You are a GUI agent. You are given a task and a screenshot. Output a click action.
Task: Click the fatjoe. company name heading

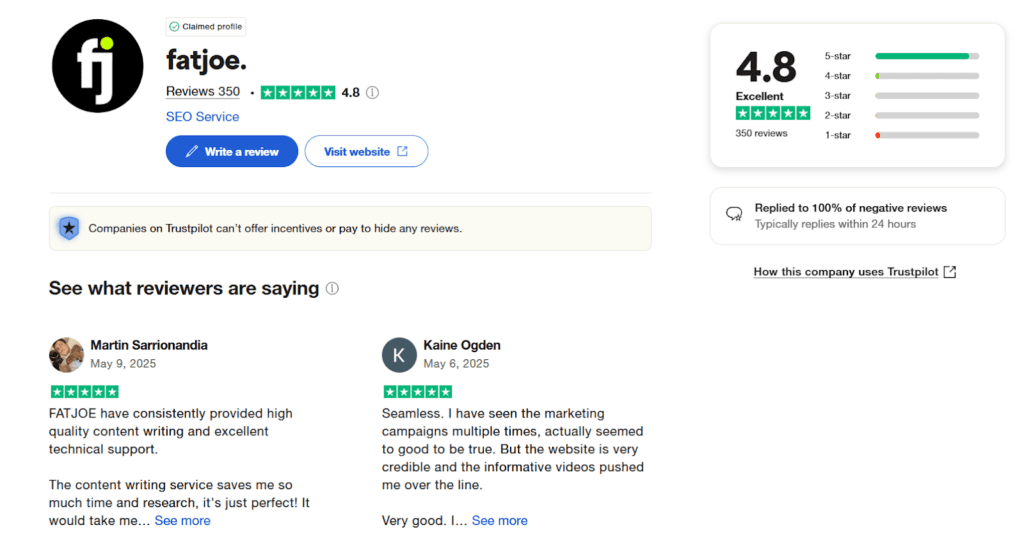click(206, 60)
